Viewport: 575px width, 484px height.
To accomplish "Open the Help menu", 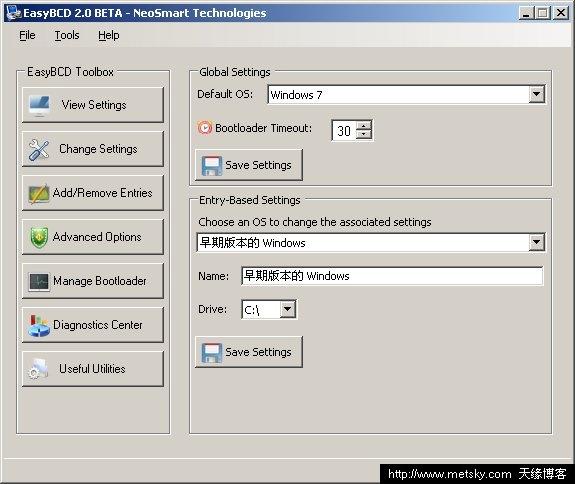I will [109, 35].
